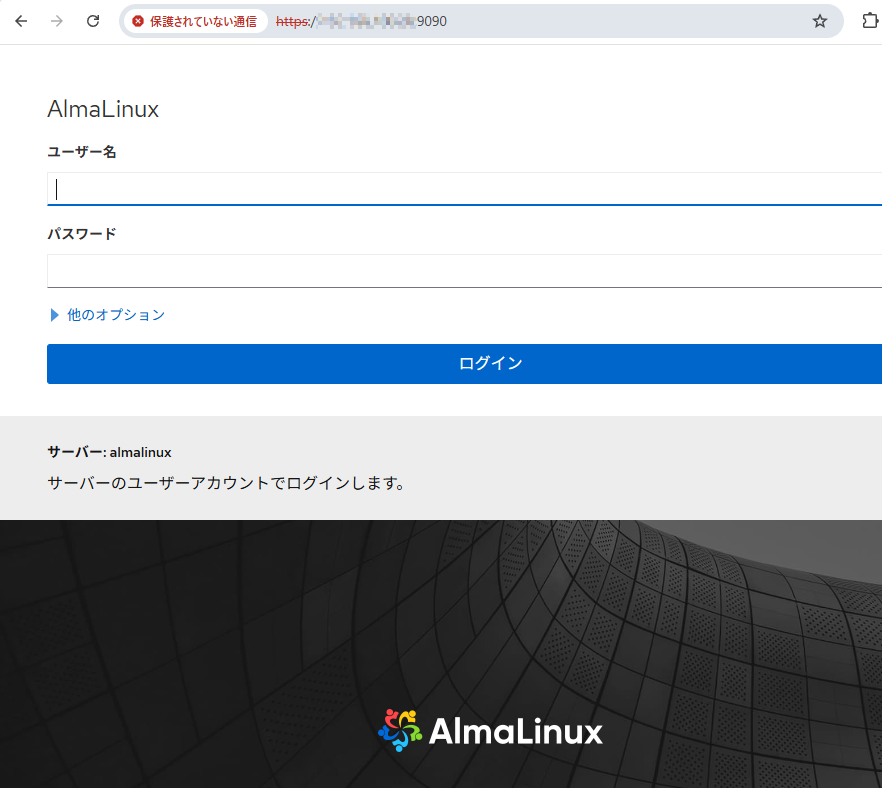Click the colorful AlmaLinux logo emblem
The height and width of the screenshot is (788, 882).
400,731
